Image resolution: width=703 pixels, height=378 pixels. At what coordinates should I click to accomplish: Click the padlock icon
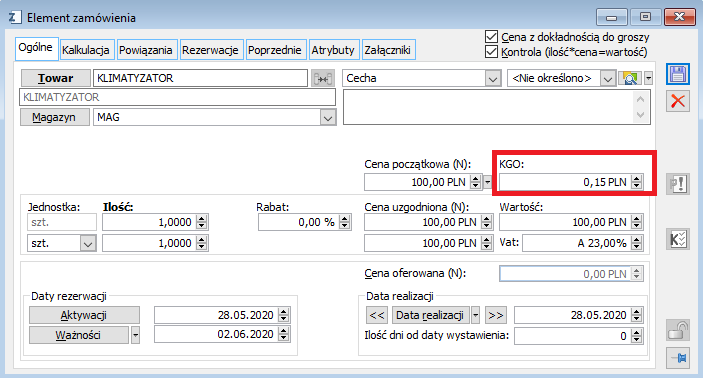(x=677, y=330)
